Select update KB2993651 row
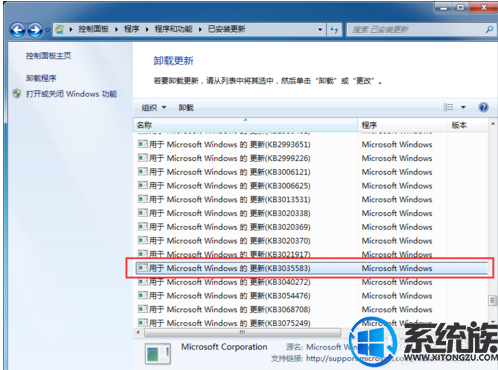The height and width of the screenshot is (370, 498). pos(312,145)
